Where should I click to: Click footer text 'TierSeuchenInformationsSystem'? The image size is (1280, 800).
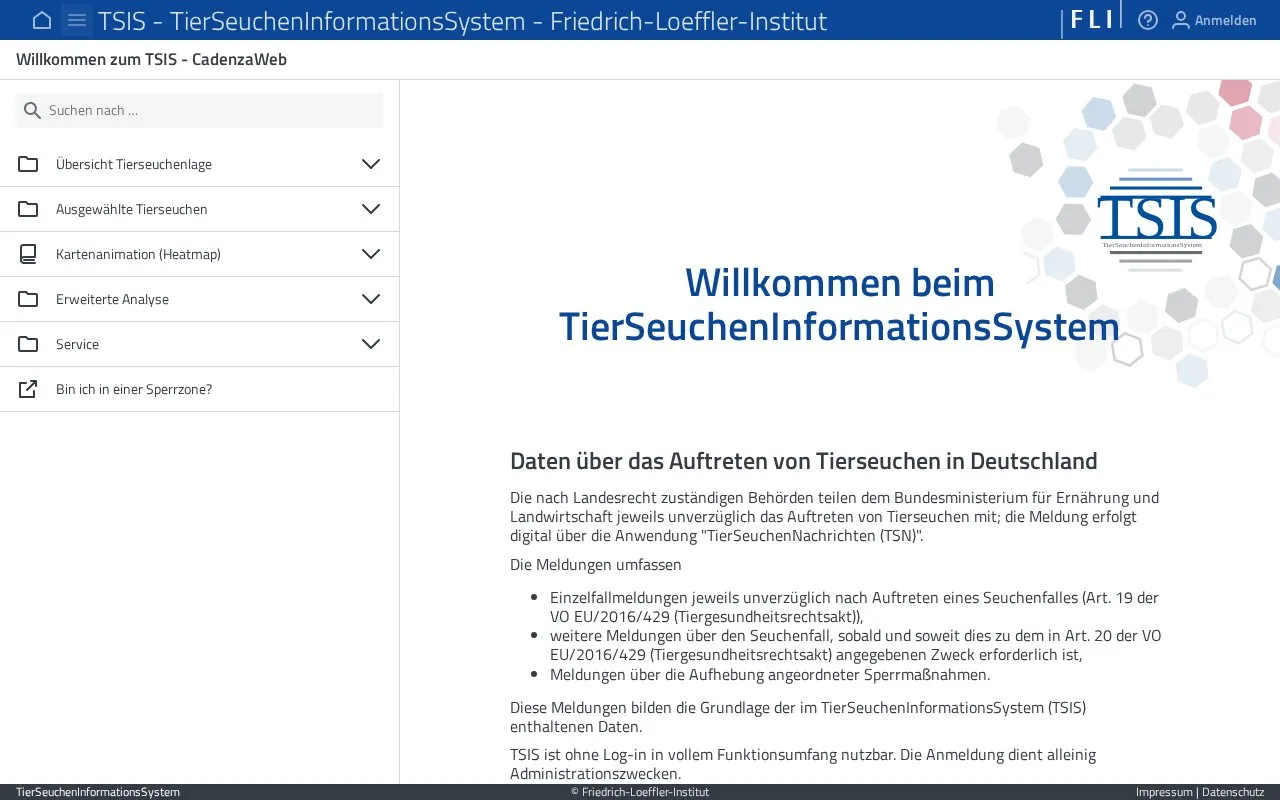point(98,792)
